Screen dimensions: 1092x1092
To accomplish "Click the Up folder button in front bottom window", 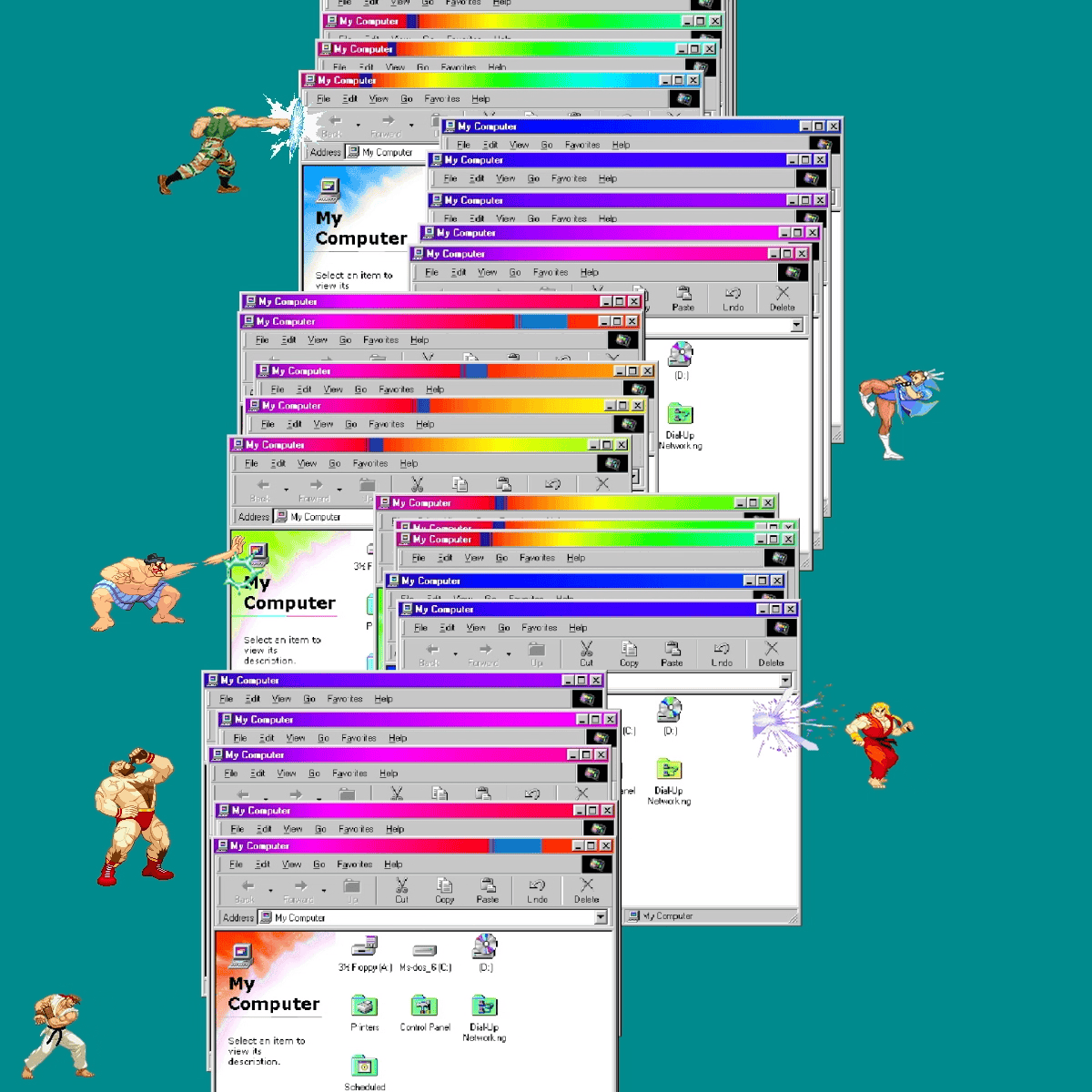I will (x=352, y=890).
